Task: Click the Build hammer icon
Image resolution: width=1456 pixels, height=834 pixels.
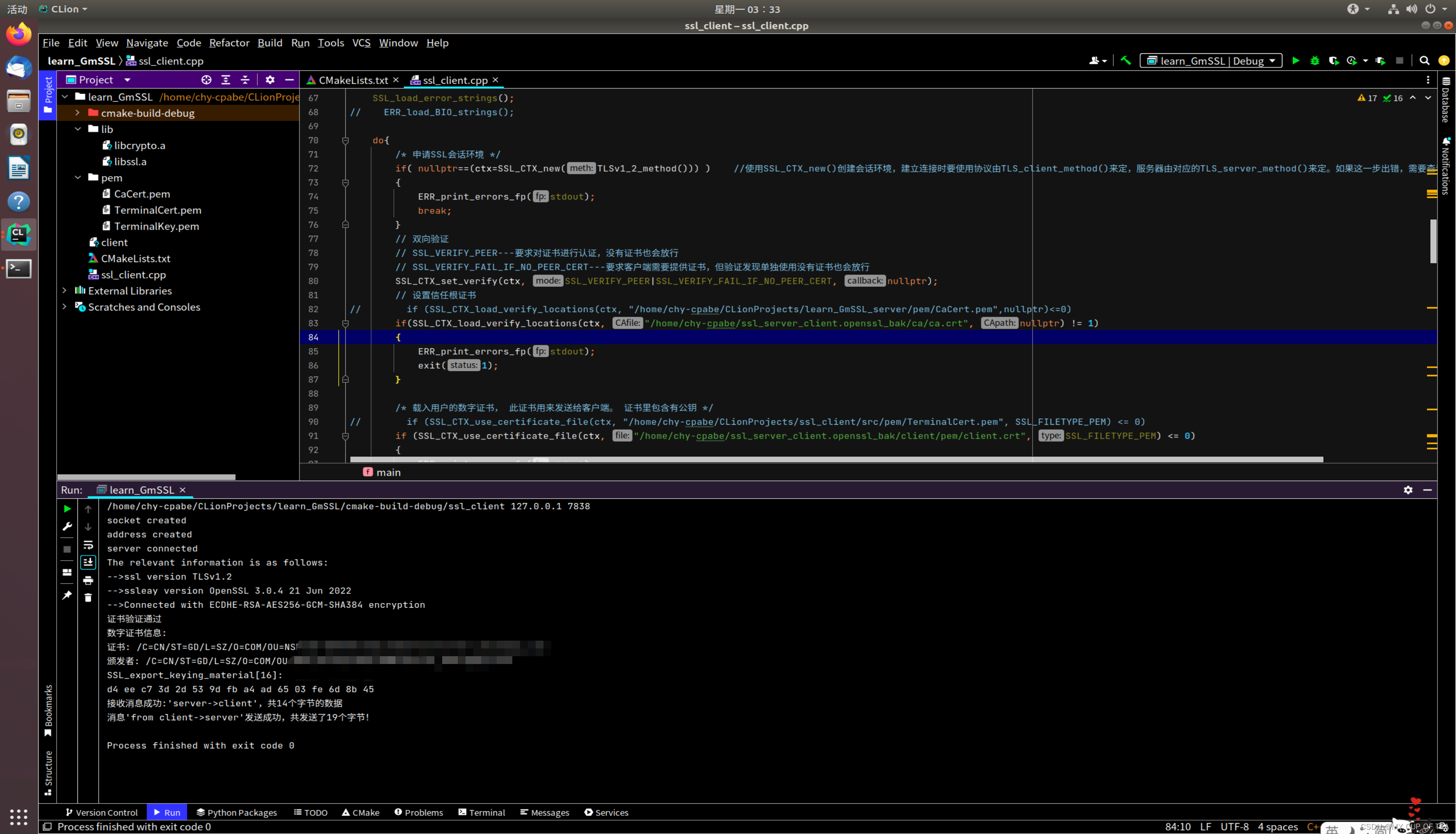Action: [1125, 61]
